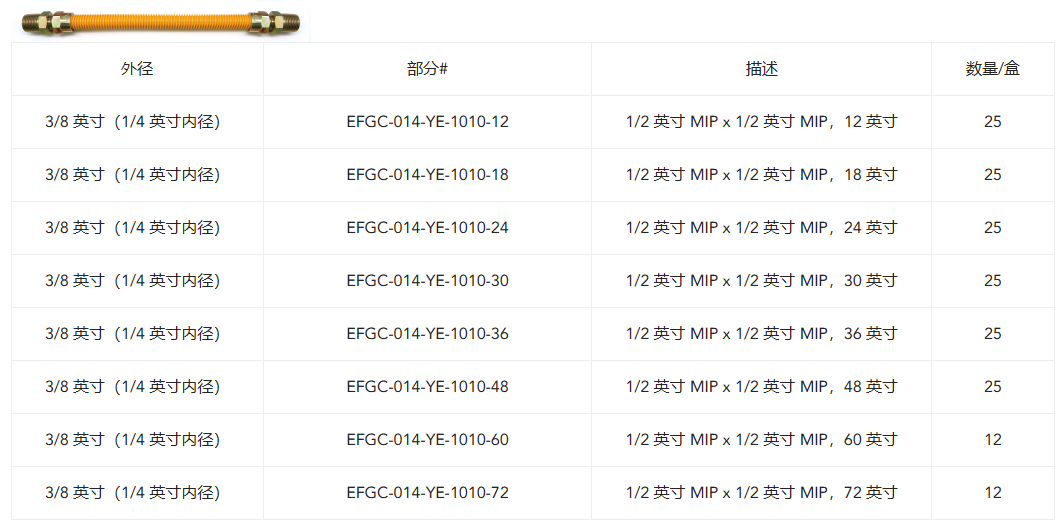This screenshot has height=532, width=1062.
Task: Click part number EFGC-014-YE-1010-48
Action: pos(427,386)
